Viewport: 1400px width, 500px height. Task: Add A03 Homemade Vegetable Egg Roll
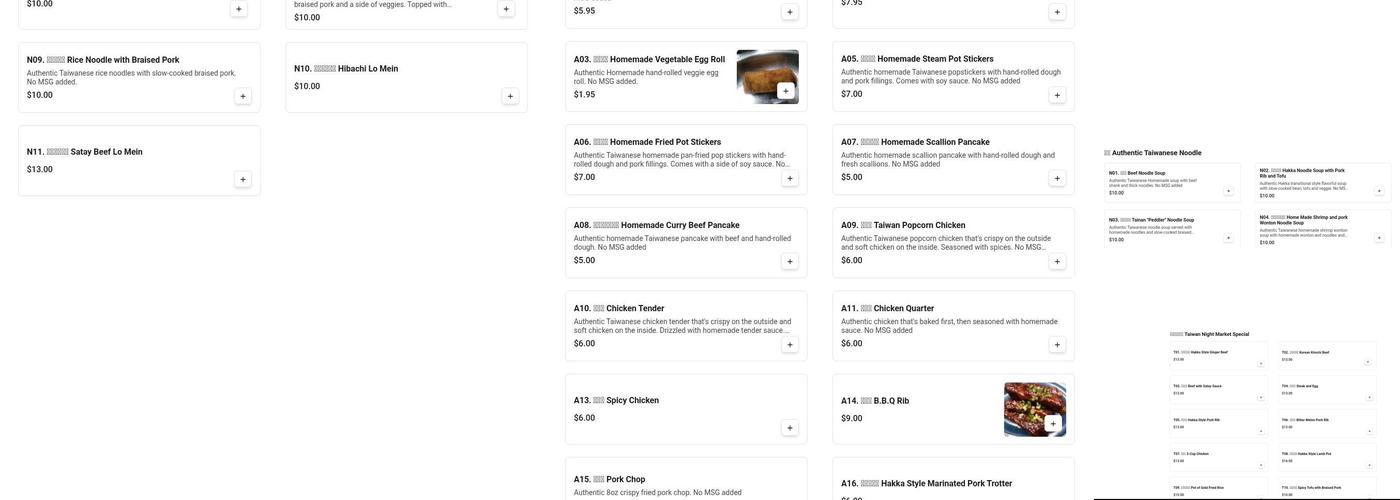pos(785,91)
